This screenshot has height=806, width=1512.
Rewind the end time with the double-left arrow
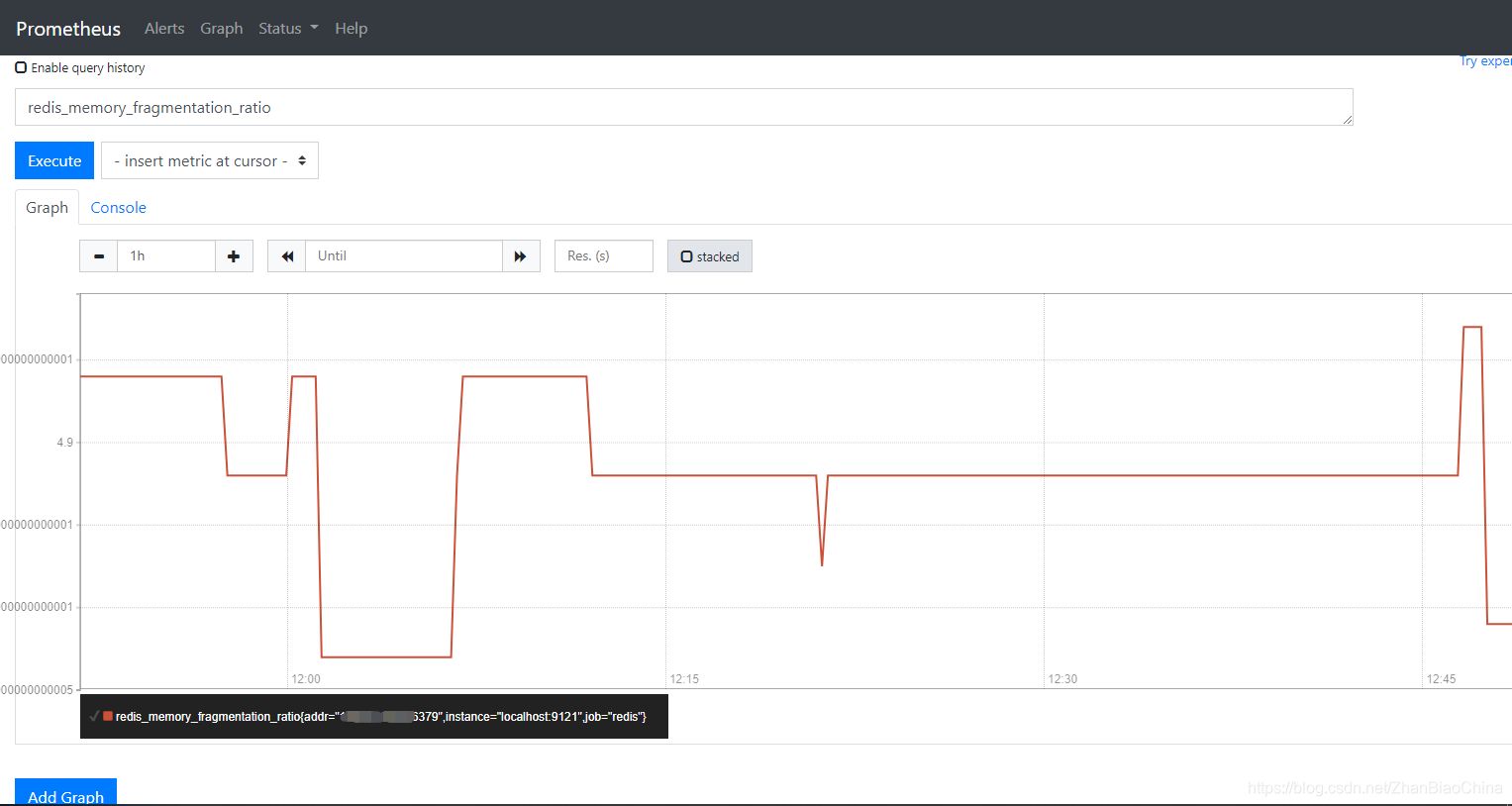pos(287,256)
